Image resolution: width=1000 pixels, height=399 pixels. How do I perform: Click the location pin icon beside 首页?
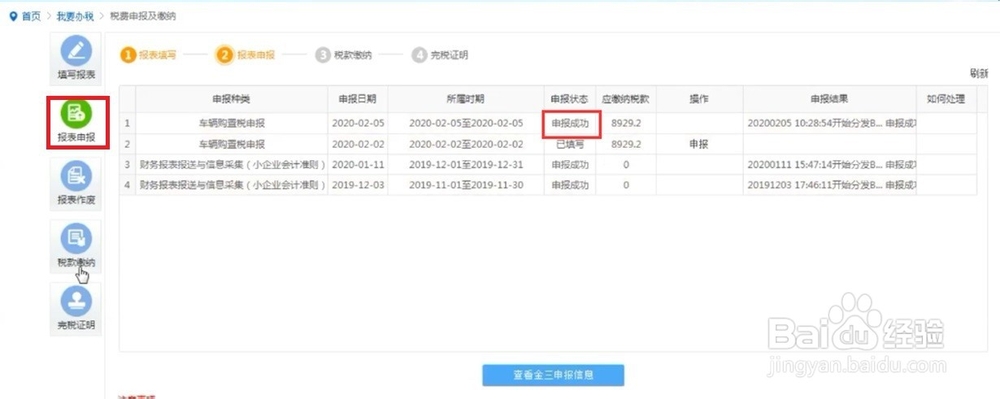click(13, 17)
